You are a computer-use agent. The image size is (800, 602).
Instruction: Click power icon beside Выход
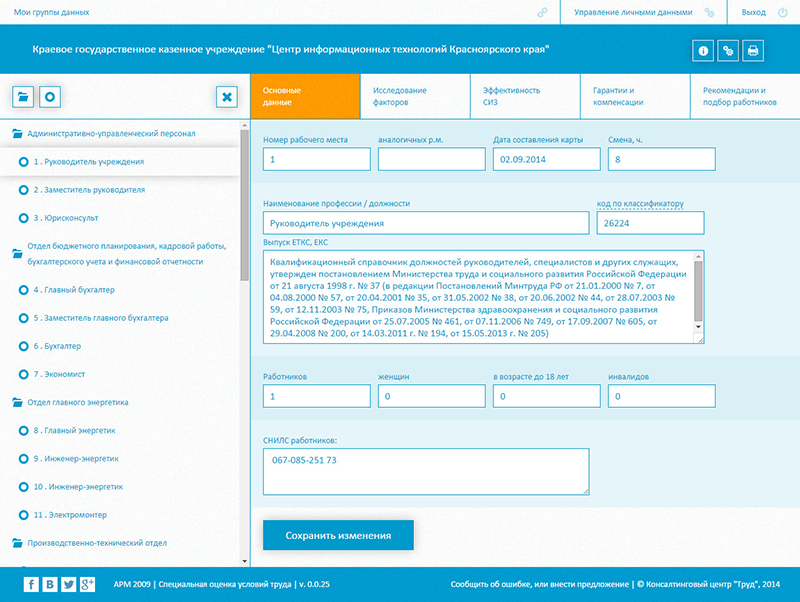tap(783, 12)
